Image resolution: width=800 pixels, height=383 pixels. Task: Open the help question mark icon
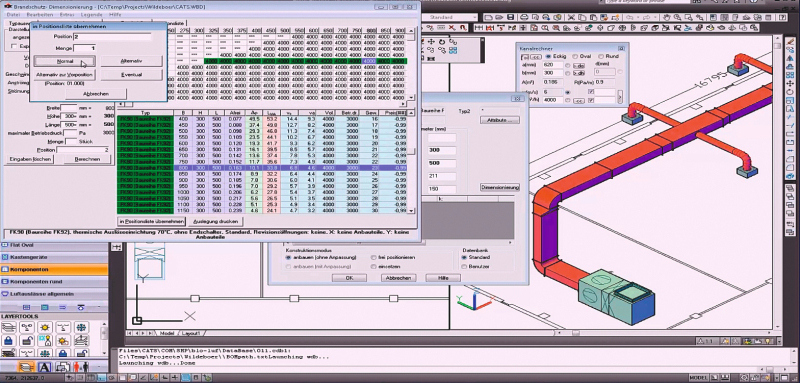[x=782, y=17]
